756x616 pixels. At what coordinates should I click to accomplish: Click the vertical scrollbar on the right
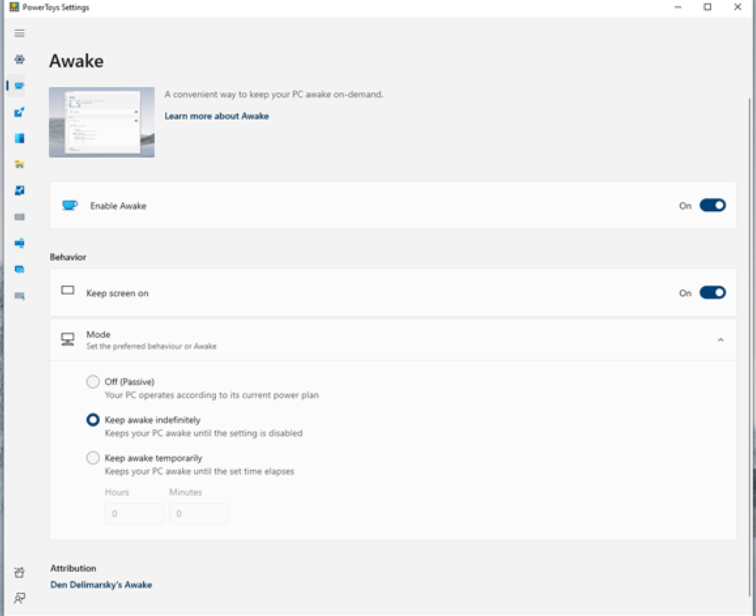[749, 347]
